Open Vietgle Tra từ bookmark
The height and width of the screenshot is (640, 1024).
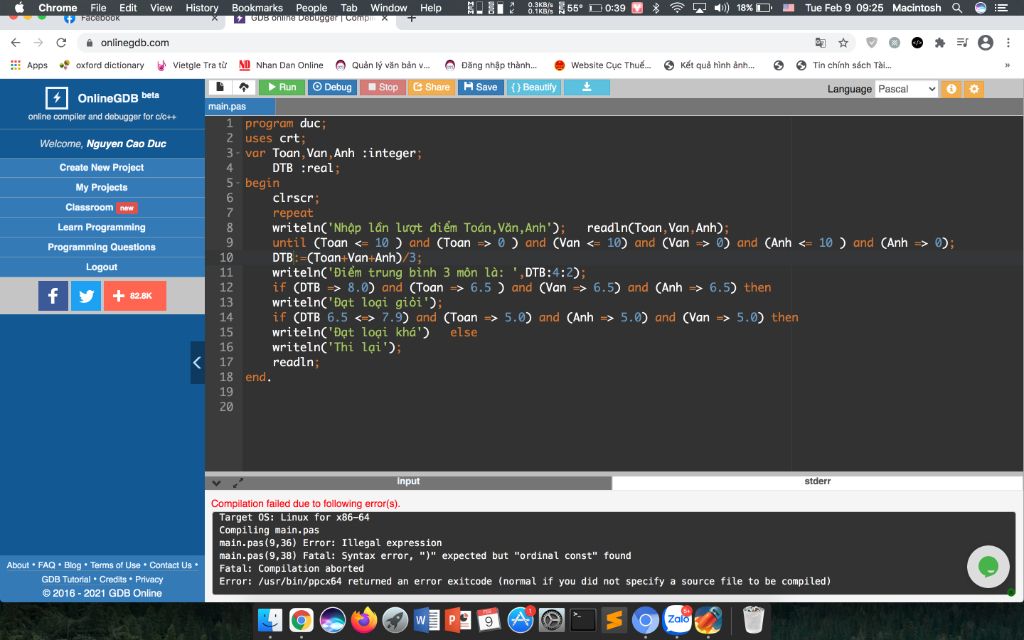[x=192, y=65]
